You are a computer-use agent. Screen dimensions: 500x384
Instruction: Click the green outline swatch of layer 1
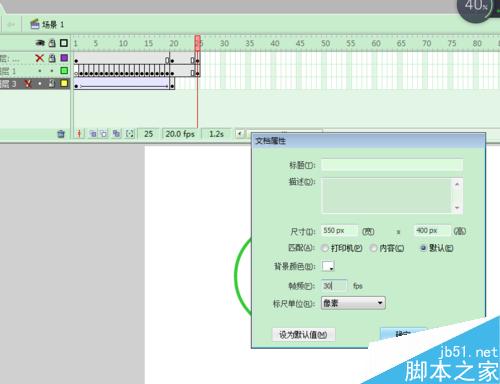point(64,71)
